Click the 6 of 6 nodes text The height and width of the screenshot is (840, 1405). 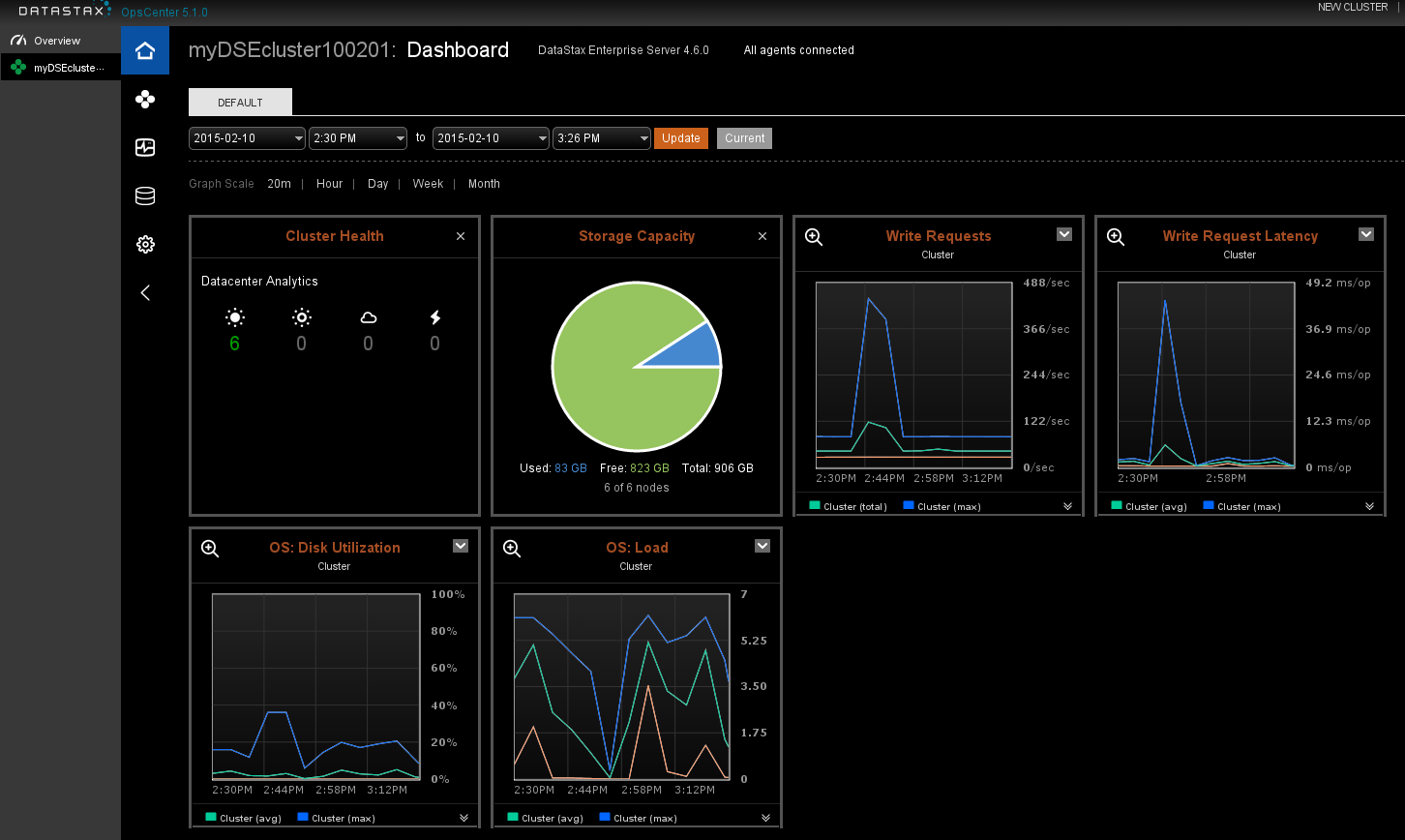[637, 488]
